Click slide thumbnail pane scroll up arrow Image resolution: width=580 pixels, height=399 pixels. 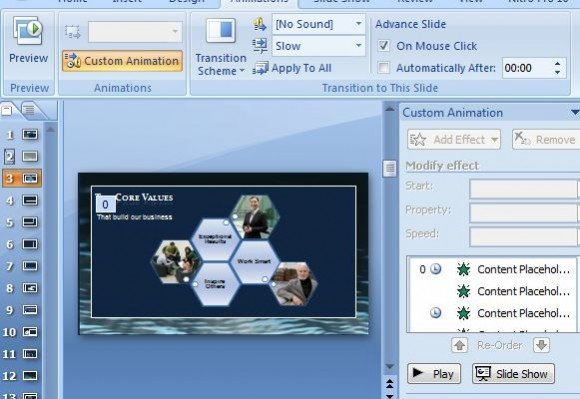[51, 129]
